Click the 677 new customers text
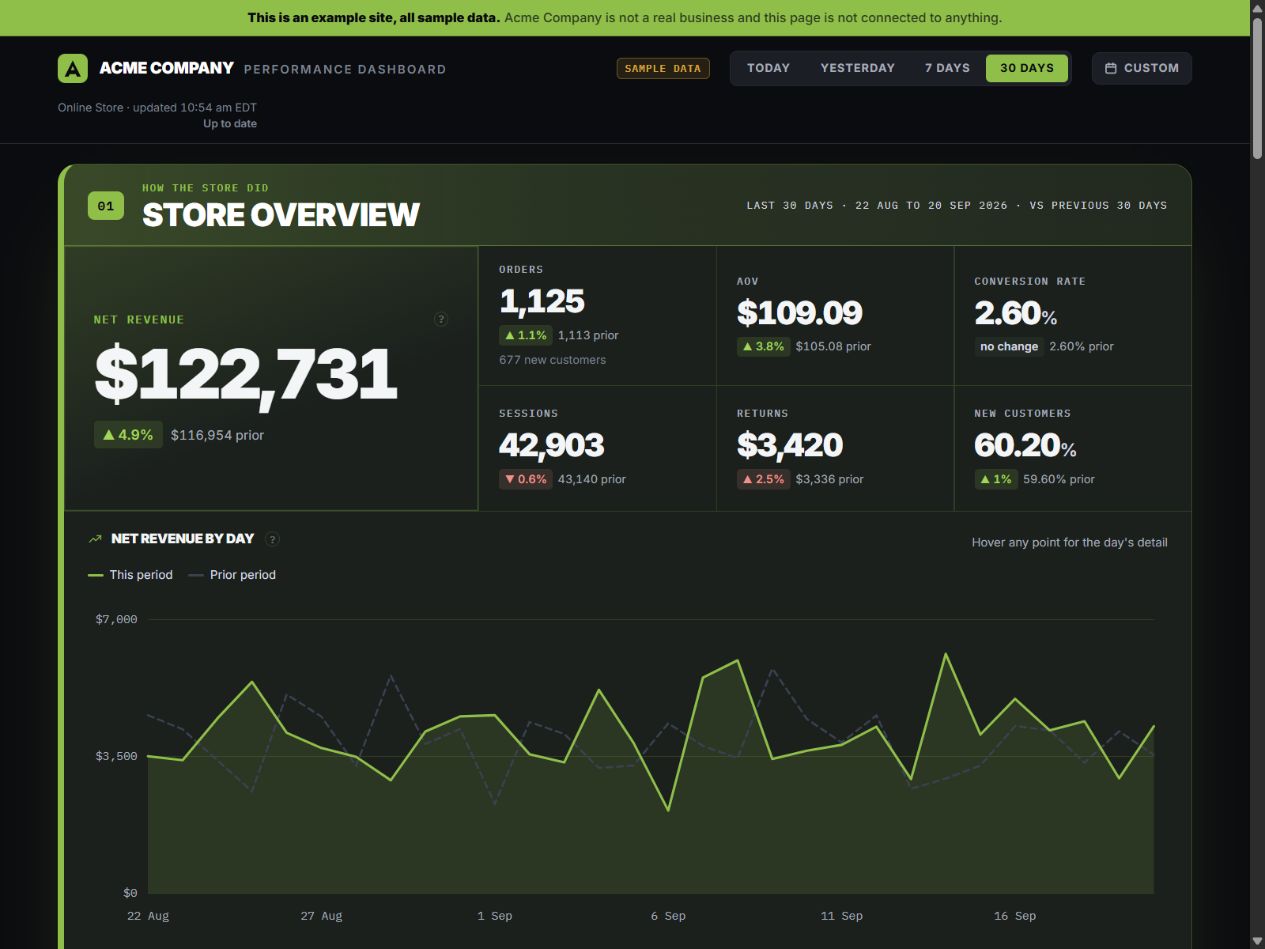This screenshot has width=1265, height=949. pyautogui.click(x=552, y=360)
